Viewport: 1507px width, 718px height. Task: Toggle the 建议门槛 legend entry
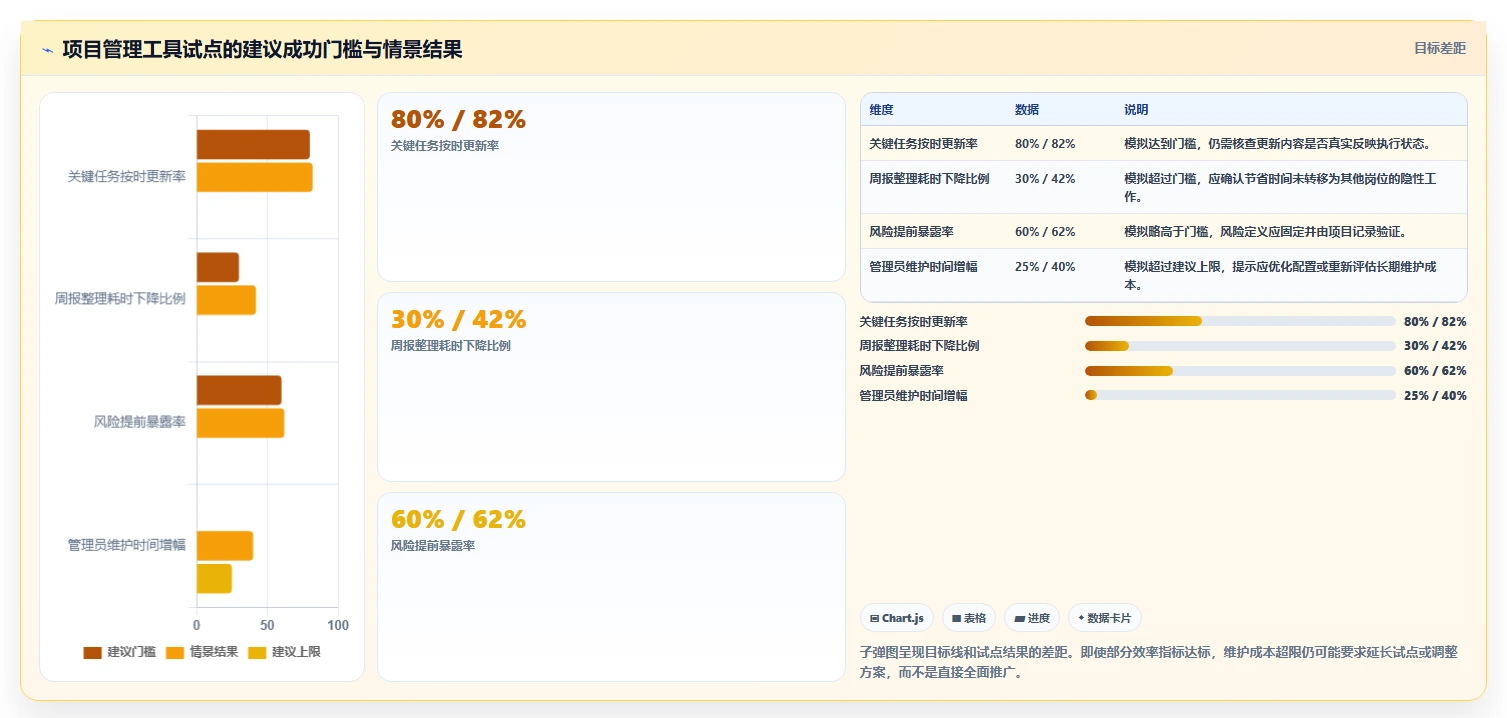coord(119,652)
